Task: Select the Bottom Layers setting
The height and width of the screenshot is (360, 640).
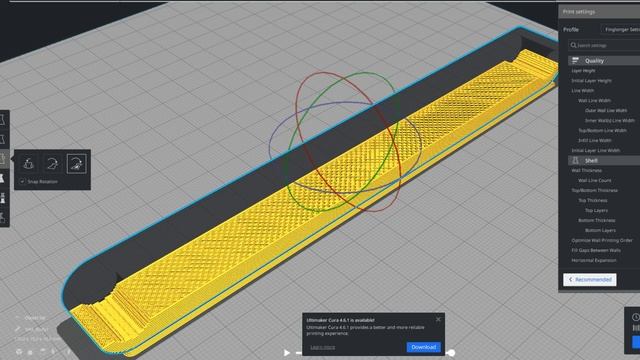Action: (600, 231)
